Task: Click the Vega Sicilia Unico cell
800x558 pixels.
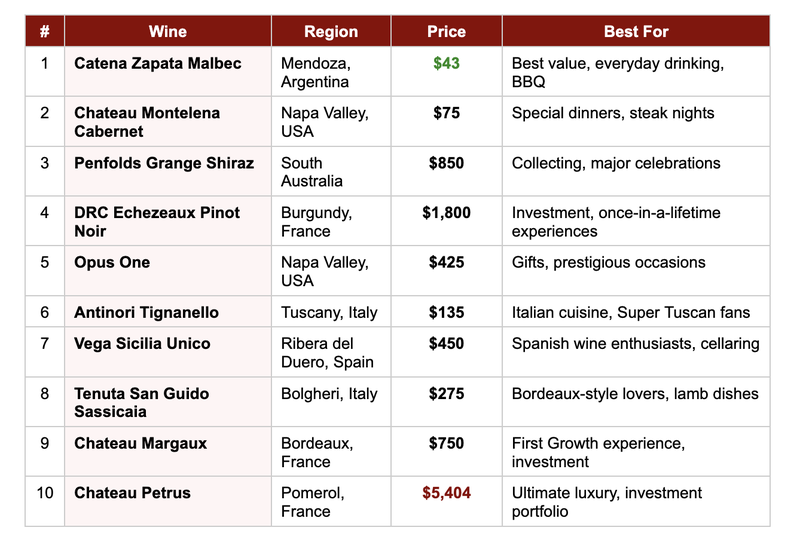Action: pyautogui.click(x=142, y=344)
